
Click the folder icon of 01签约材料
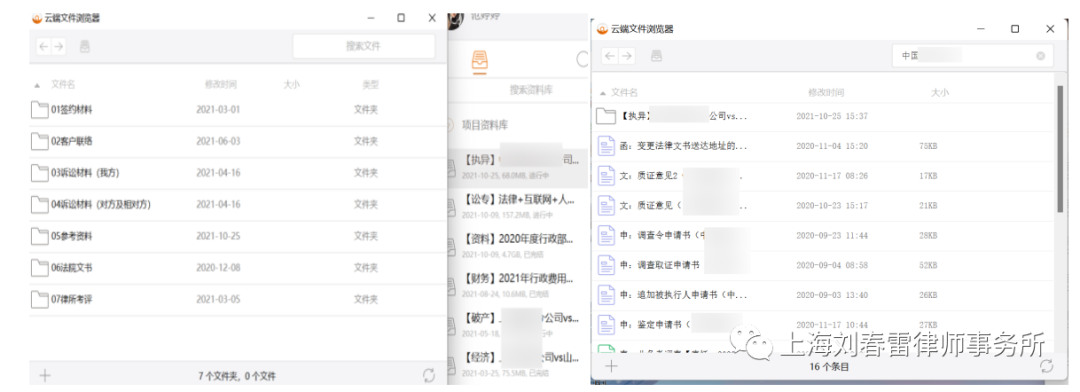click(40, 109)
